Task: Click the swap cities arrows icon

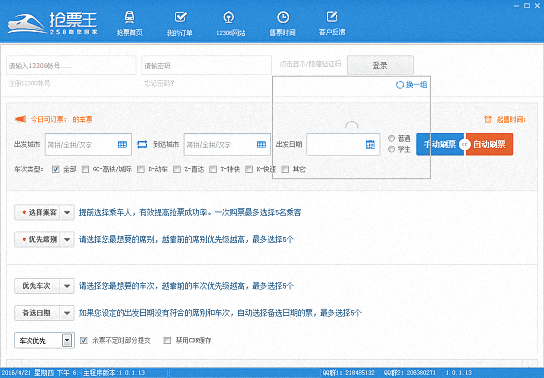Action: pyautogui.click(x=142, y=144)
